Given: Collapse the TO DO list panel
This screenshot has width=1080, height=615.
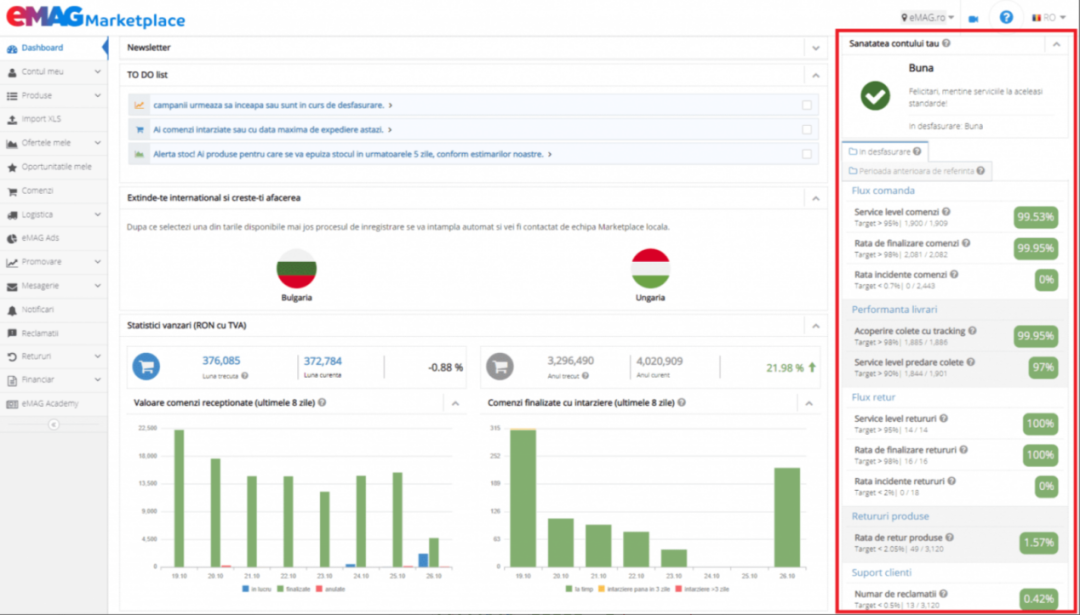Looking at the screenshot, I should (816, 74).
